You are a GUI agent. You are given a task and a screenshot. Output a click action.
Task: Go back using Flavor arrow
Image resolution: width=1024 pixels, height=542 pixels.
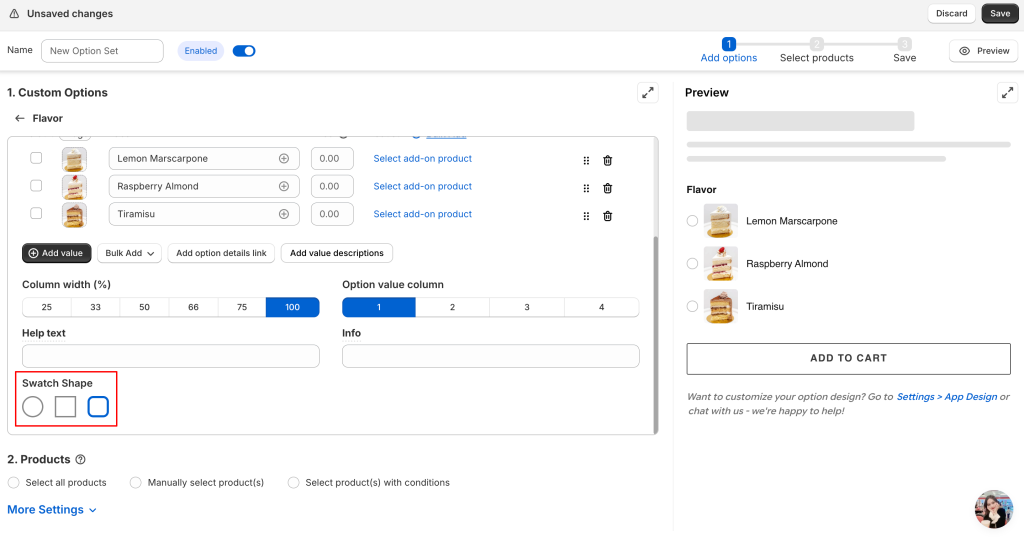pyautogui.click(x=19, y=119)
